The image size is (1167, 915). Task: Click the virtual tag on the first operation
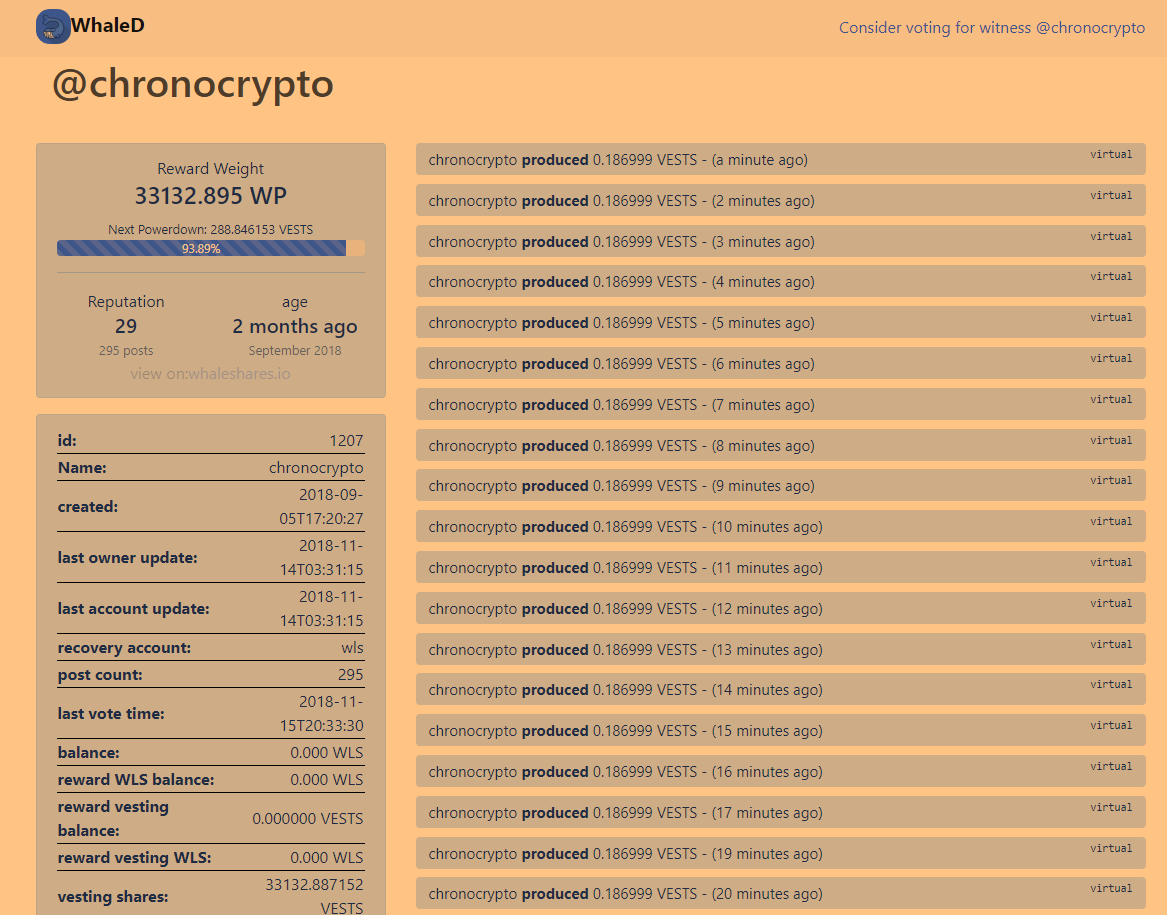click(1111, 154)
